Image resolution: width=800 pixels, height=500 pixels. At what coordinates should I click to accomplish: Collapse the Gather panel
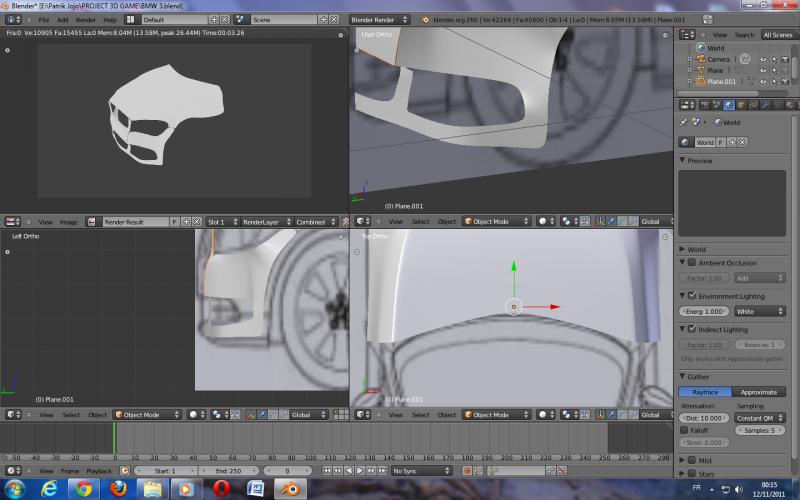click(x=683, y=377)
